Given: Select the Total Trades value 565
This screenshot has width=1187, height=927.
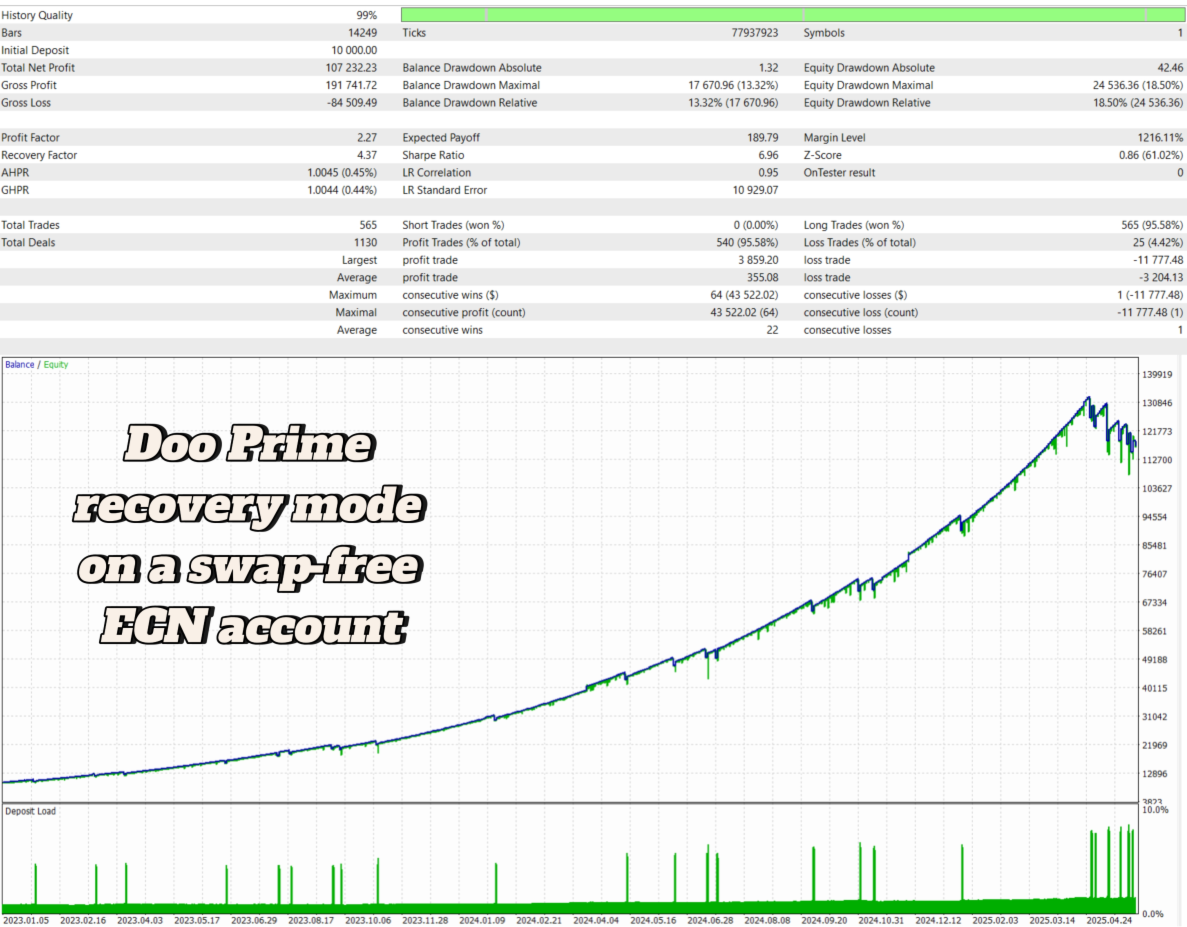Looking at the screenshot, I should click(368, 224).
